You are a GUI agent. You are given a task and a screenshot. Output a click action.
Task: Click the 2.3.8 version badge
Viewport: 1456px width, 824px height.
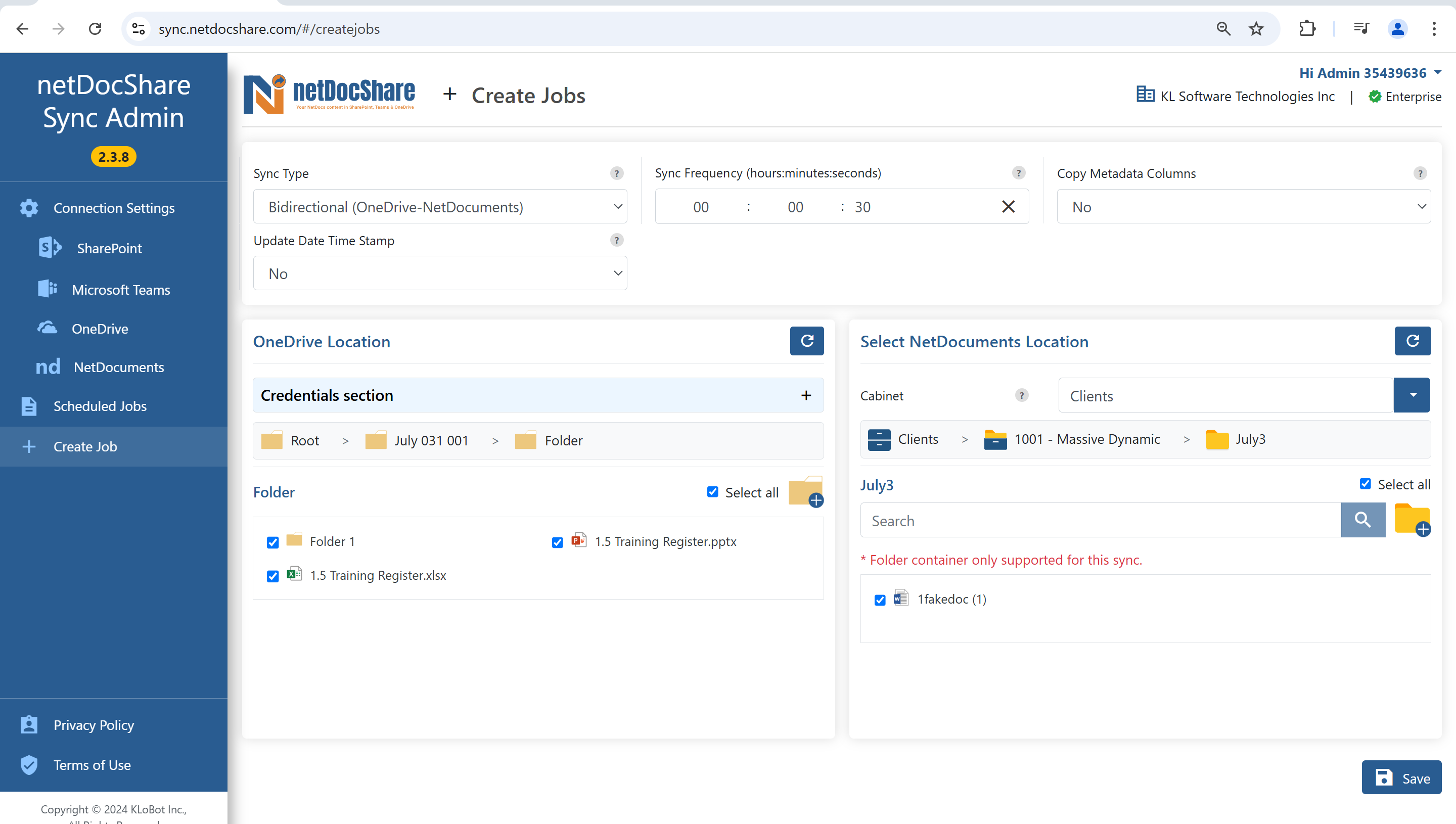pyautogui.click(x=113, y=157)
